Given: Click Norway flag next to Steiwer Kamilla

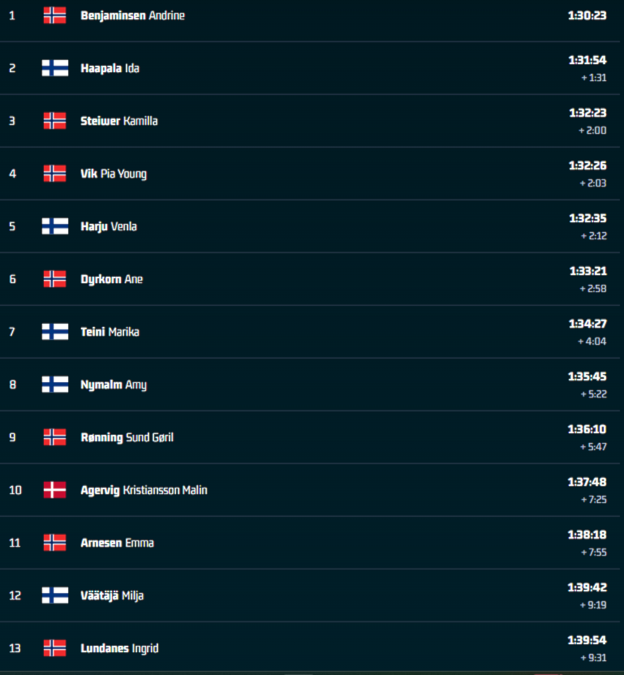Looking at the screenshot, I should pos(55,121).
